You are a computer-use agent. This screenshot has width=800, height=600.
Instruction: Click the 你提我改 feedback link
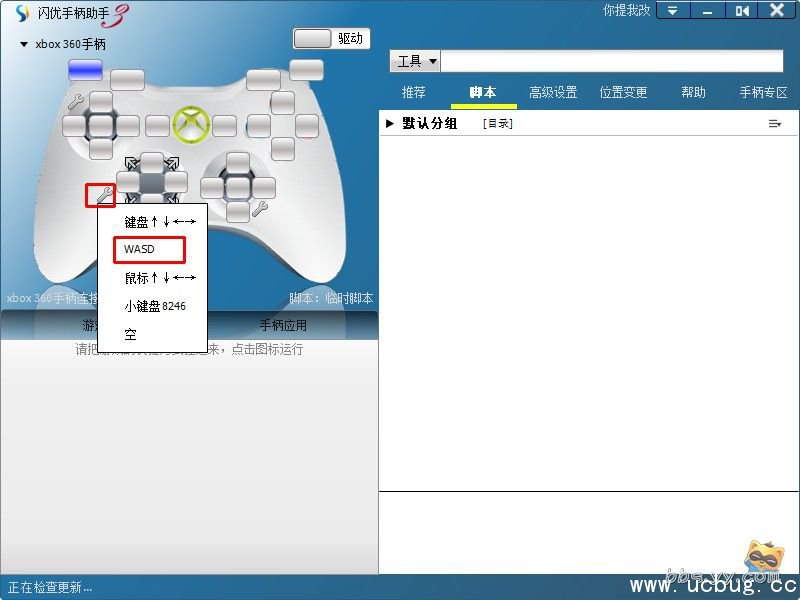pyautogui.click(x=627, y=10)
